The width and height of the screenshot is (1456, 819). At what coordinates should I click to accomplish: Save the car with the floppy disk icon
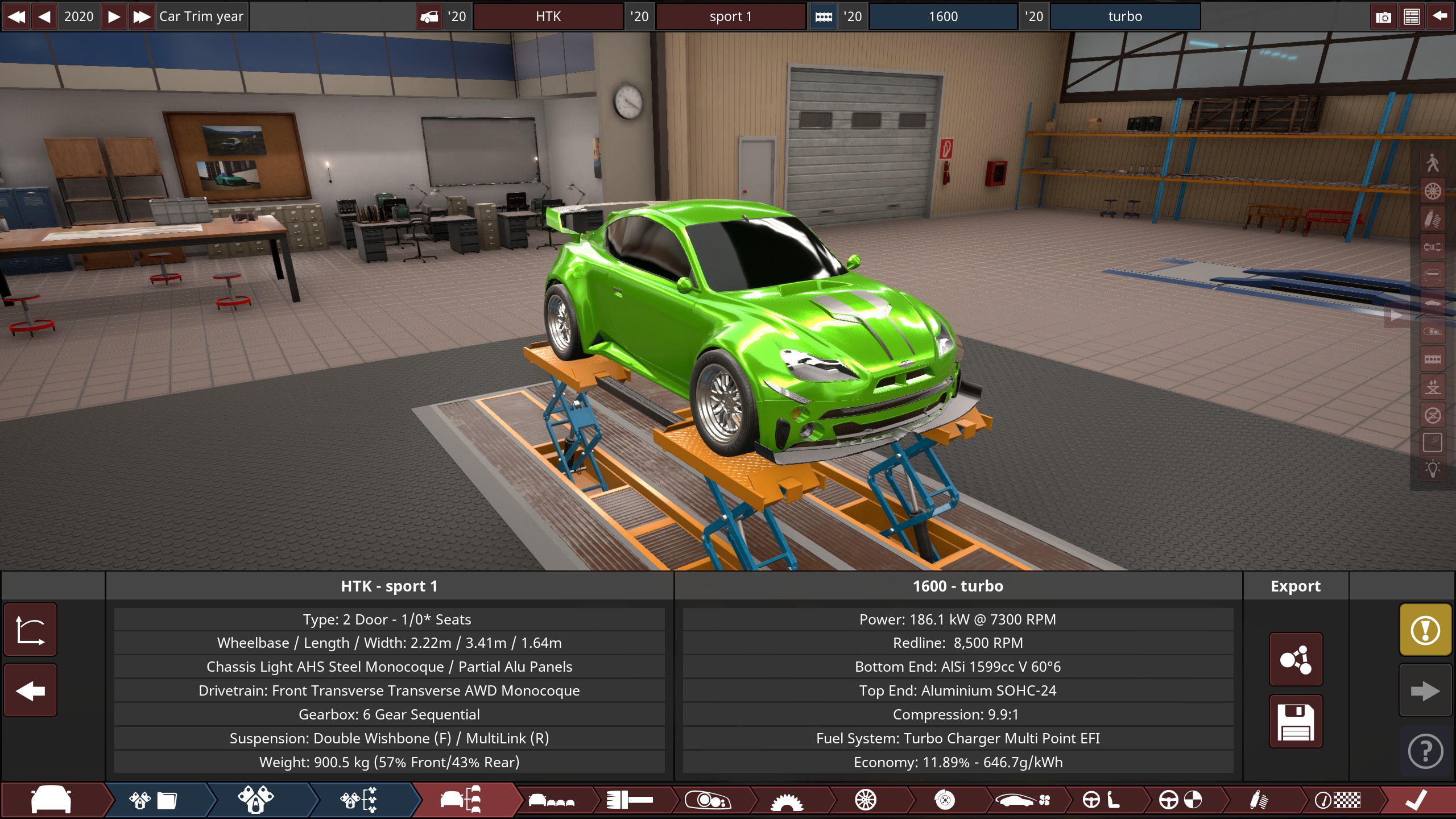pos(1296,721)
